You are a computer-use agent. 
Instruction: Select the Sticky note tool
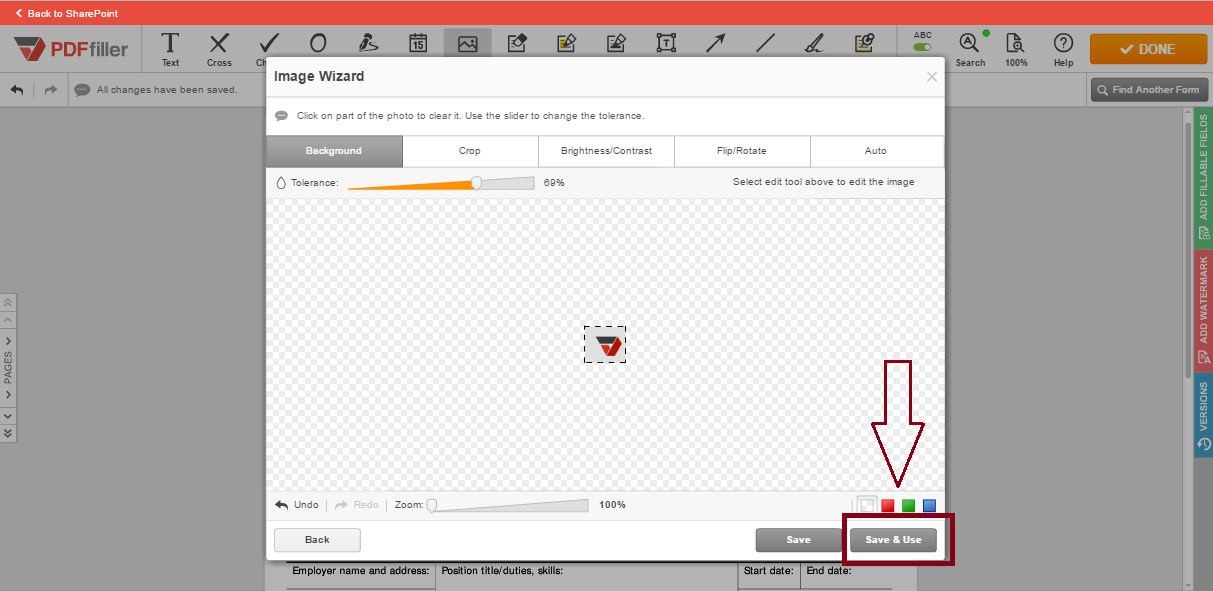tap(864, 44)
